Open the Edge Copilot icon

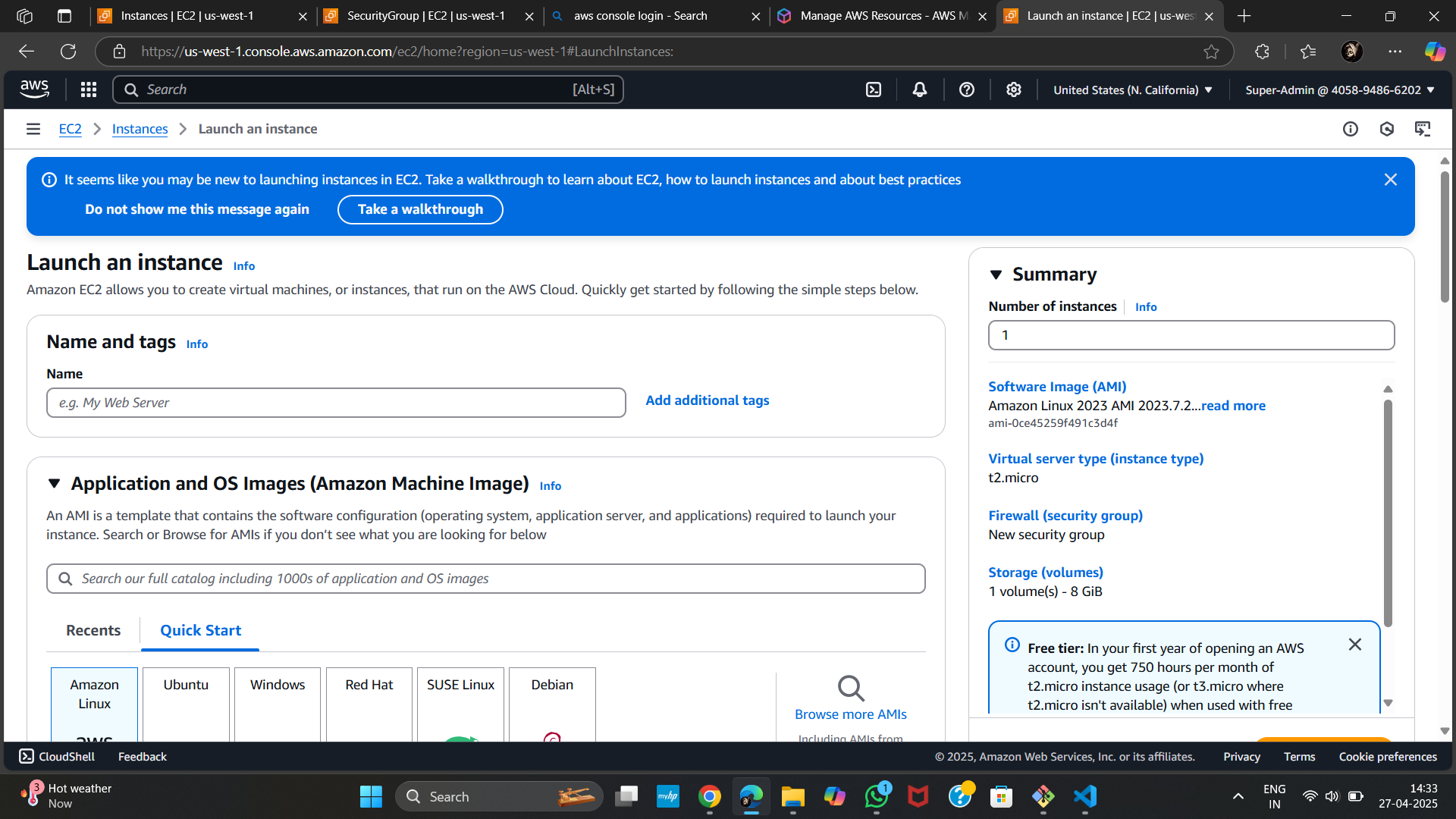tap(1435, 52)
